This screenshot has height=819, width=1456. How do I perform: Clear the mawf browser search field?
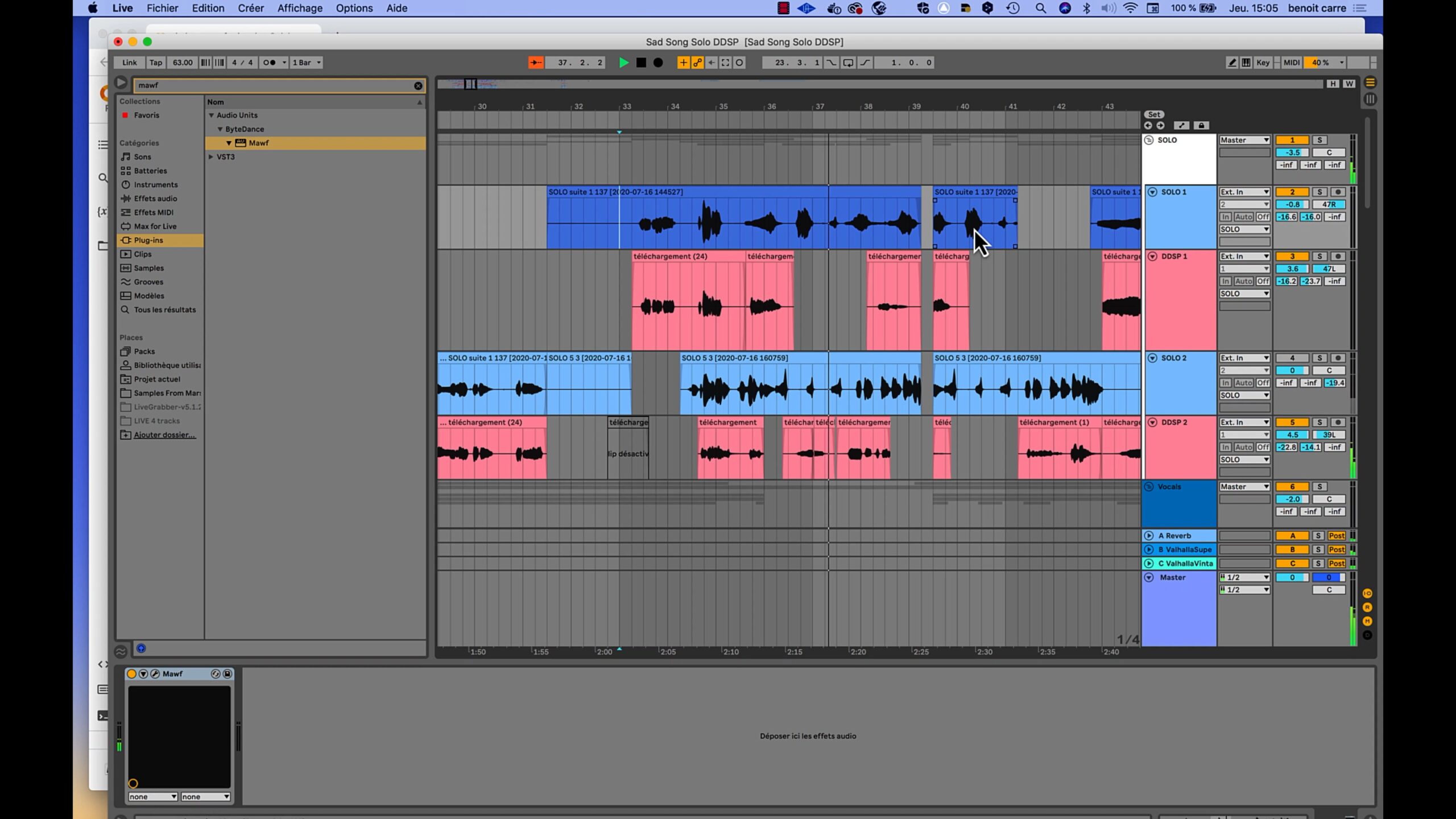[418, 86]
